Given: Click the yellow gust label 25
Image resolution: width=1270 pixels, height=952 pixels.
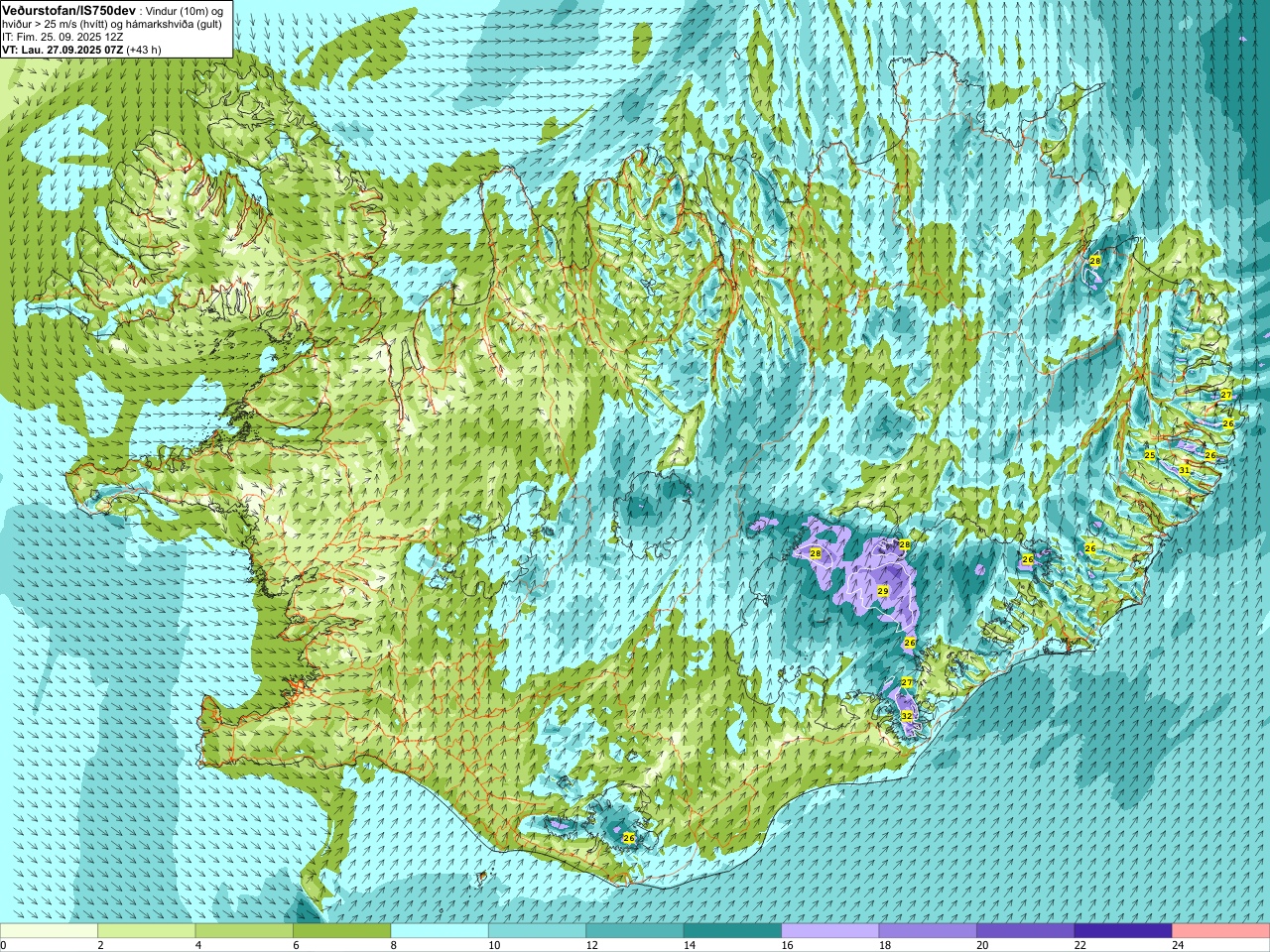Looking at the screenshot, I should (x=1150, y=455).
